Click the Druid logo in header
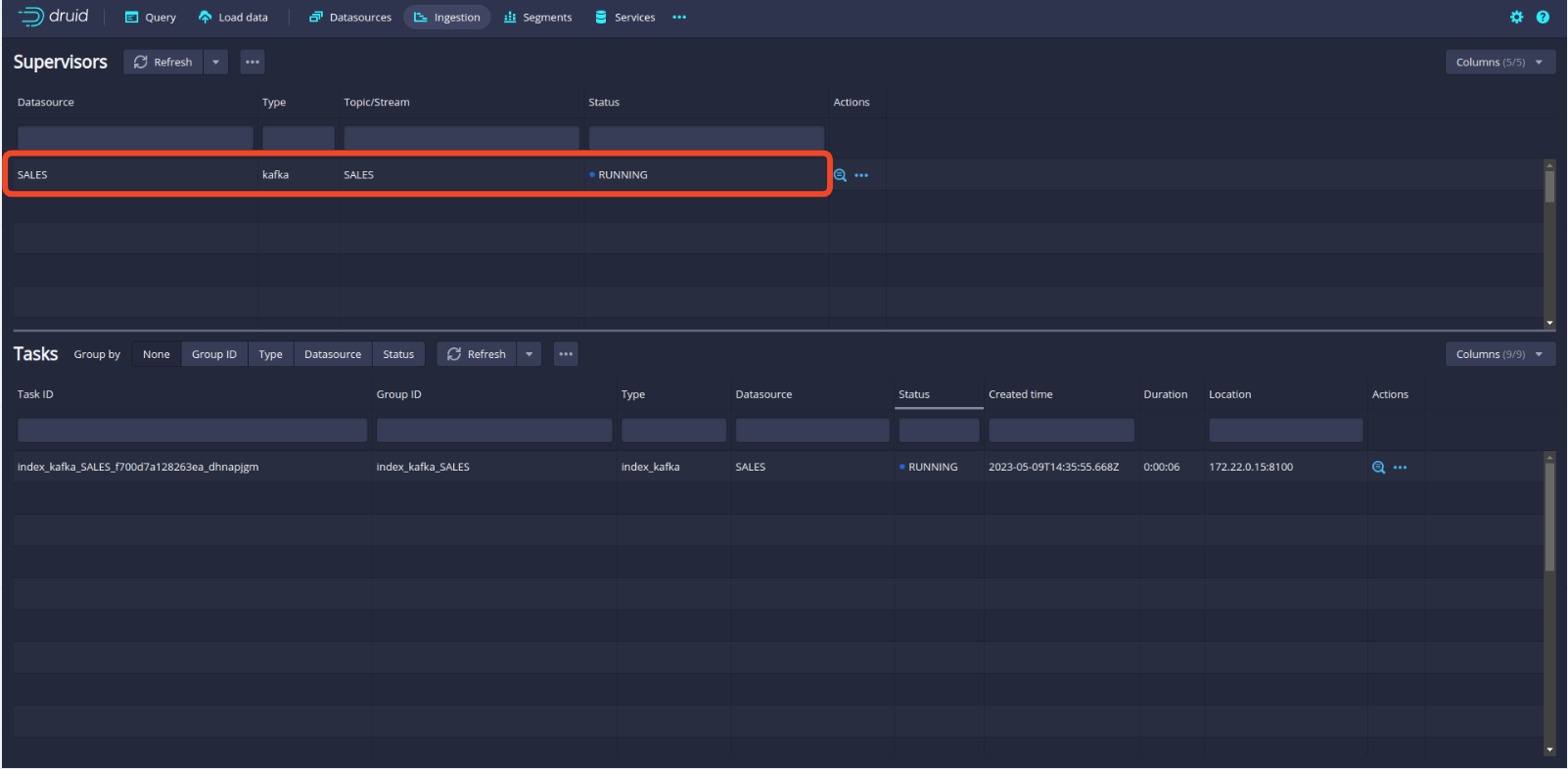Screen dimensions: 1568x769 (x=54, y=17)
